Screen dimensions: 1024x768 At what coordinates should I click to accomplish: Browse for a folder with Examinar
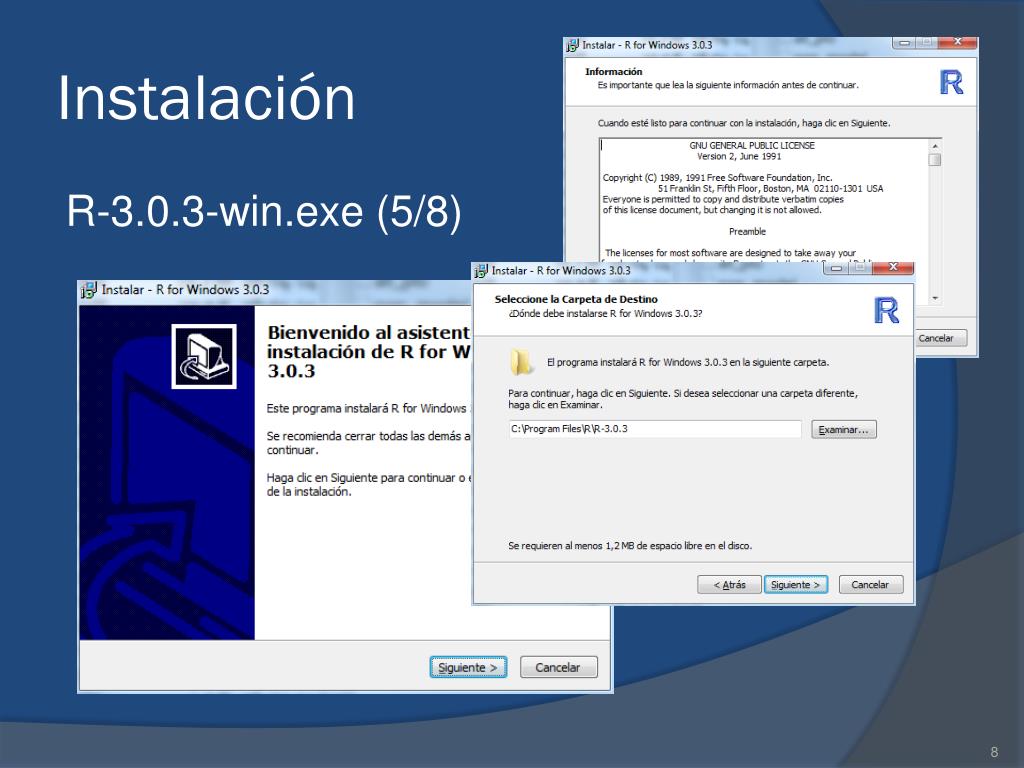(x=844, y=429)
